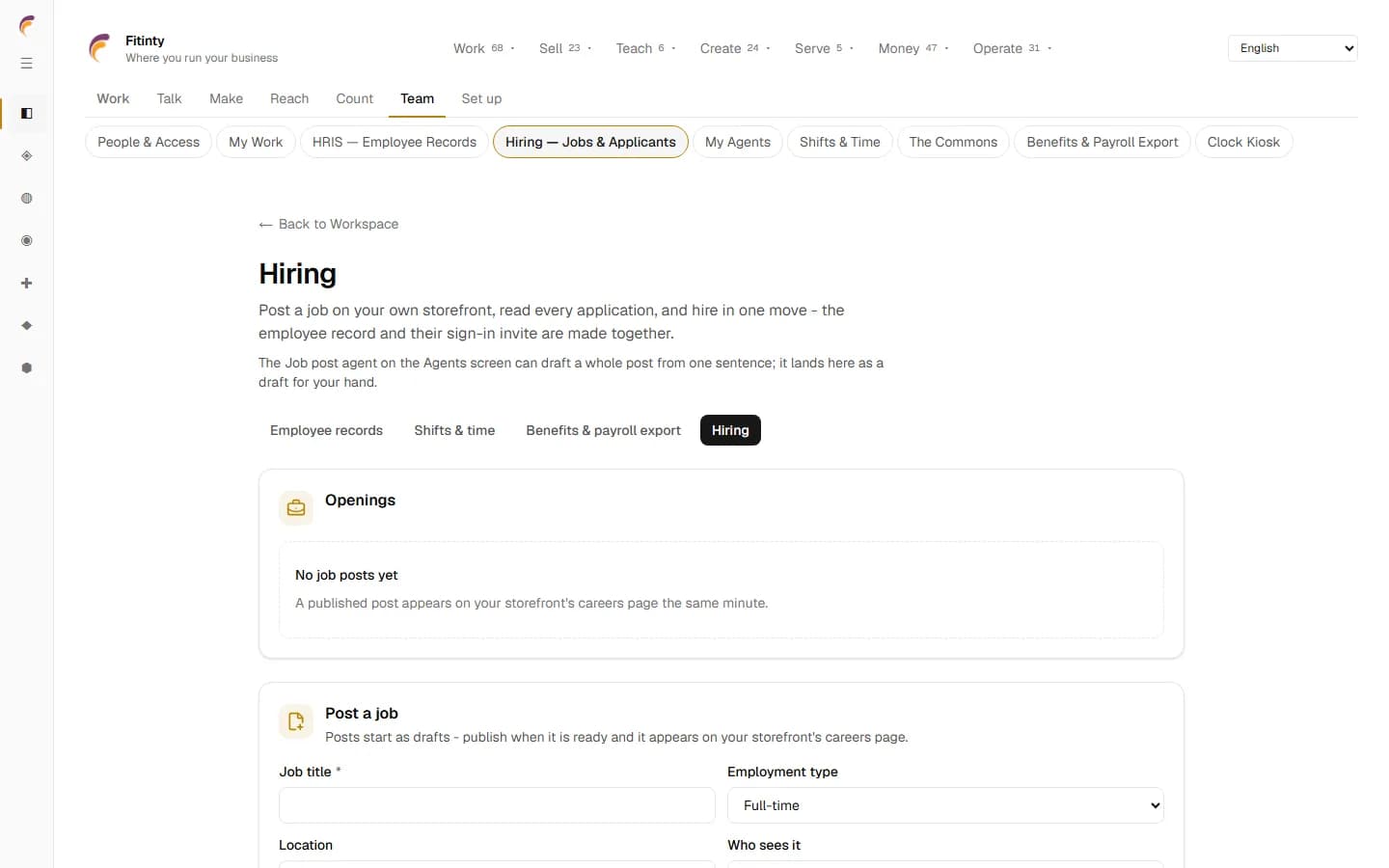Click the briefcase icon in Openings card

click(296, 507)
